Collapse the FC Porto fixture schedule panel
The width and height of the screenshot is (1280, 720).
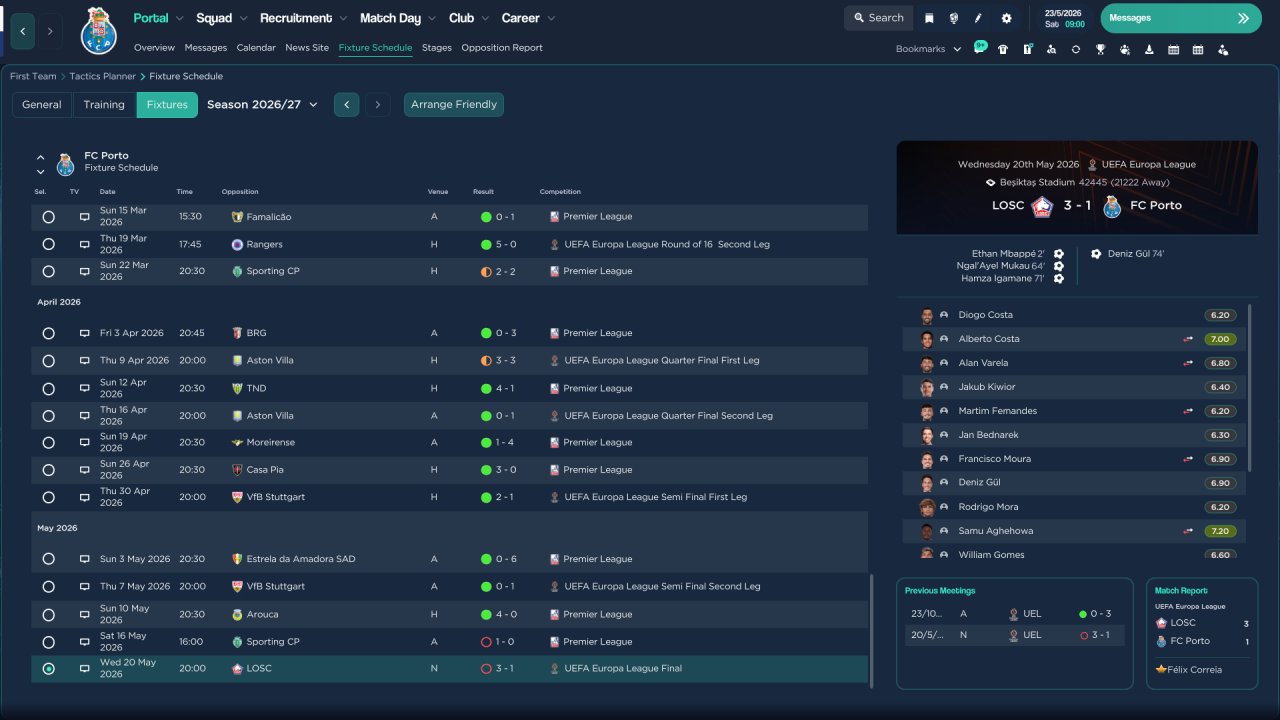click(x=41, y=157)
